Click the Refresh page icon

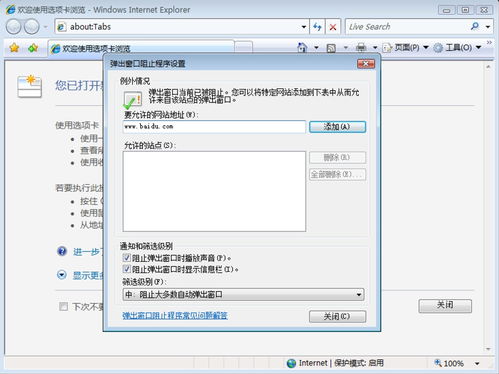317,27
